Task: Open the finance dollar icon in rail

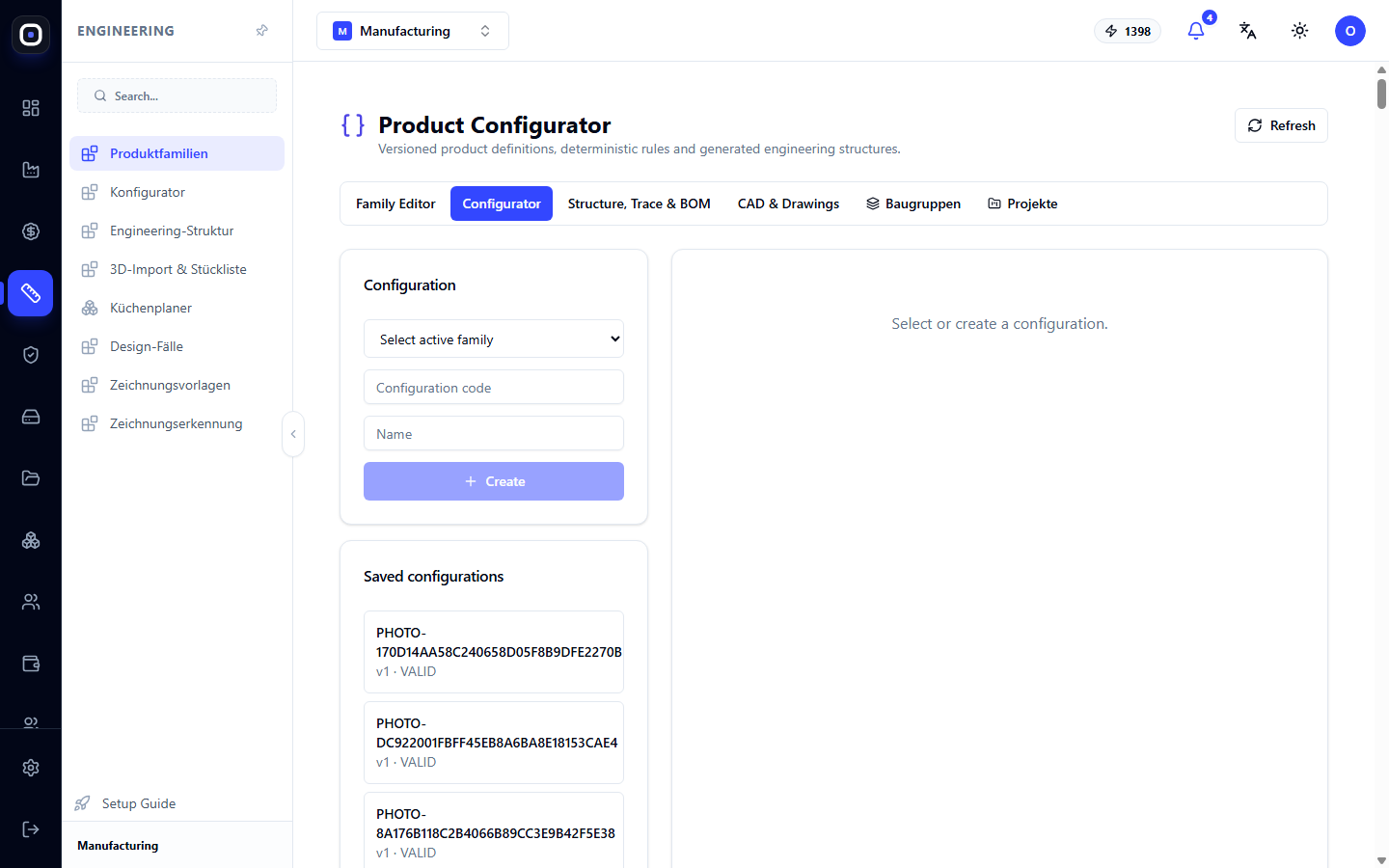Action: coord(31,231)
